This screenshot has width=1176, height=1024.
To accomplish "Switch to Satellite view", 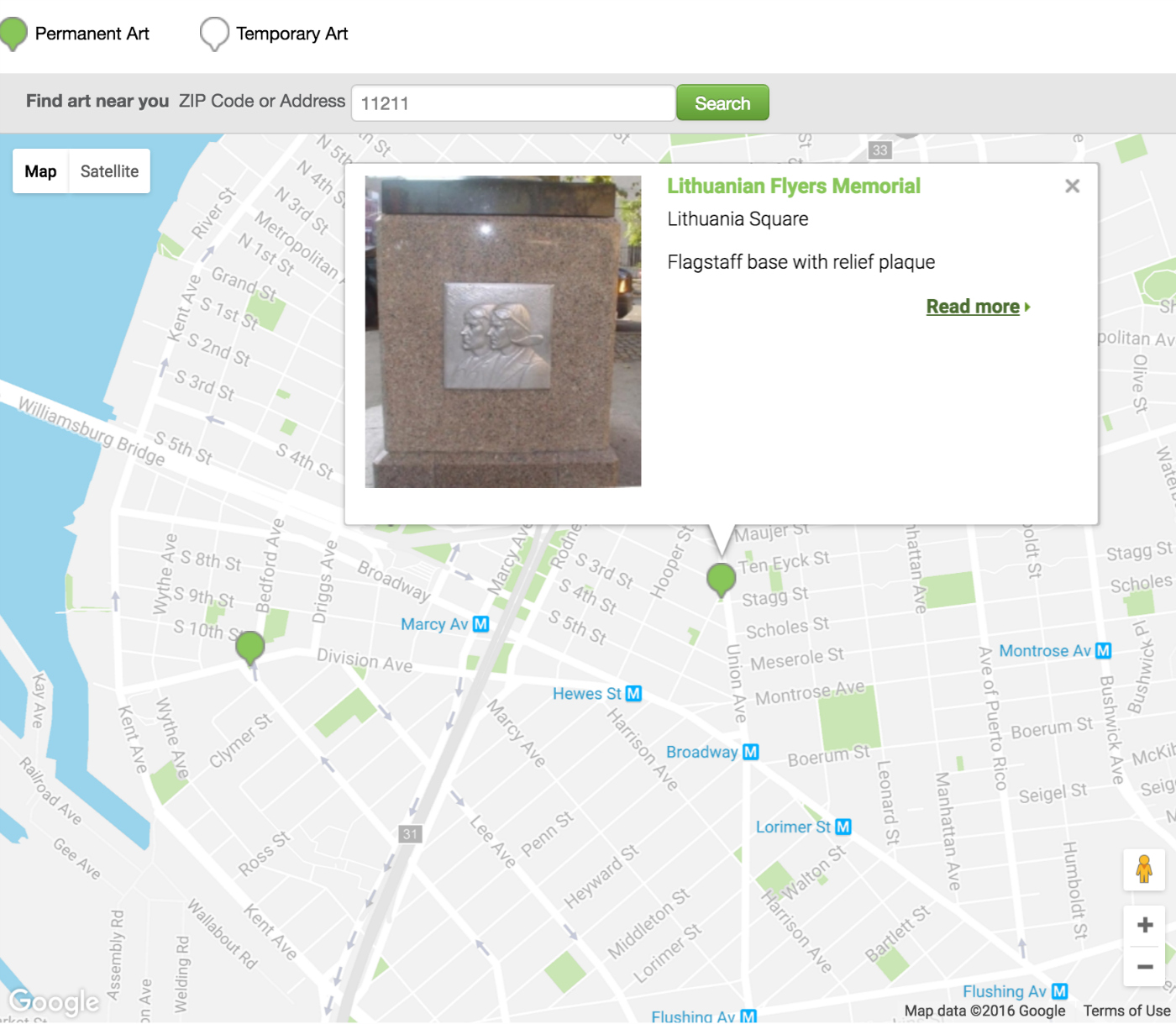I will [x=109, y=171].
